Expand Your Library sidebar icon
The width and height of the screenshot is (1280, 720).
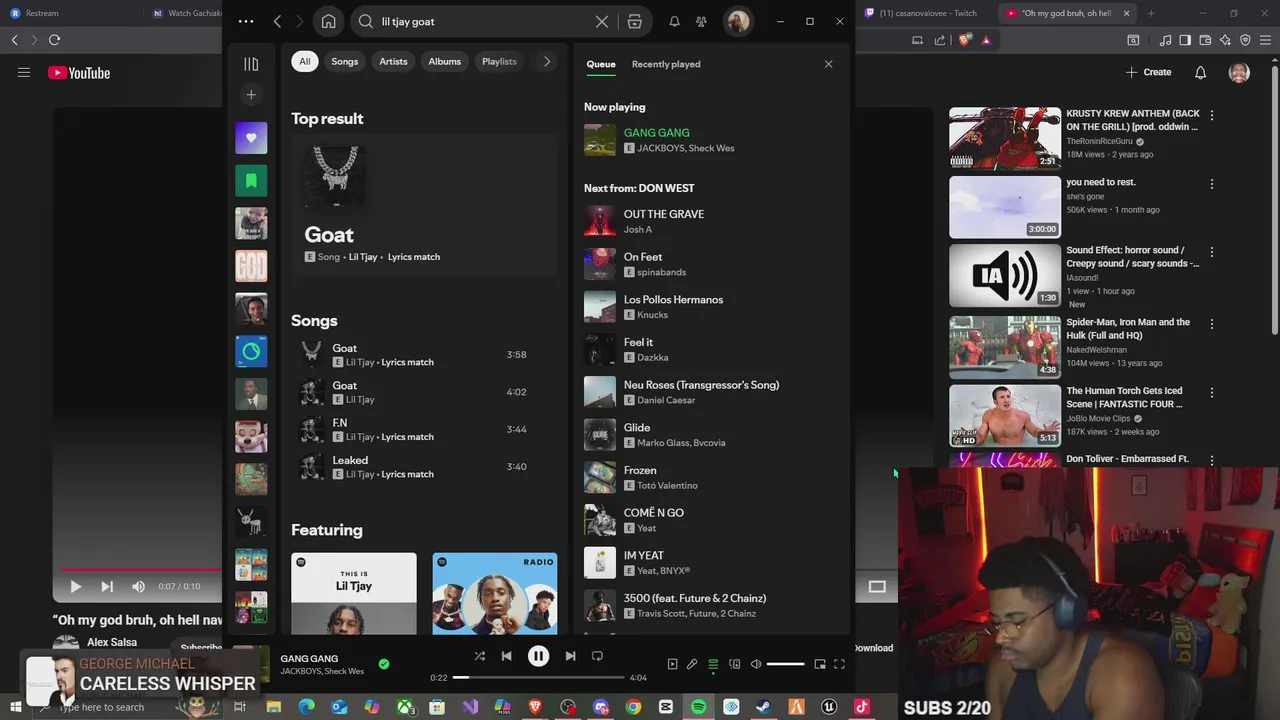(x=251, y=64)
